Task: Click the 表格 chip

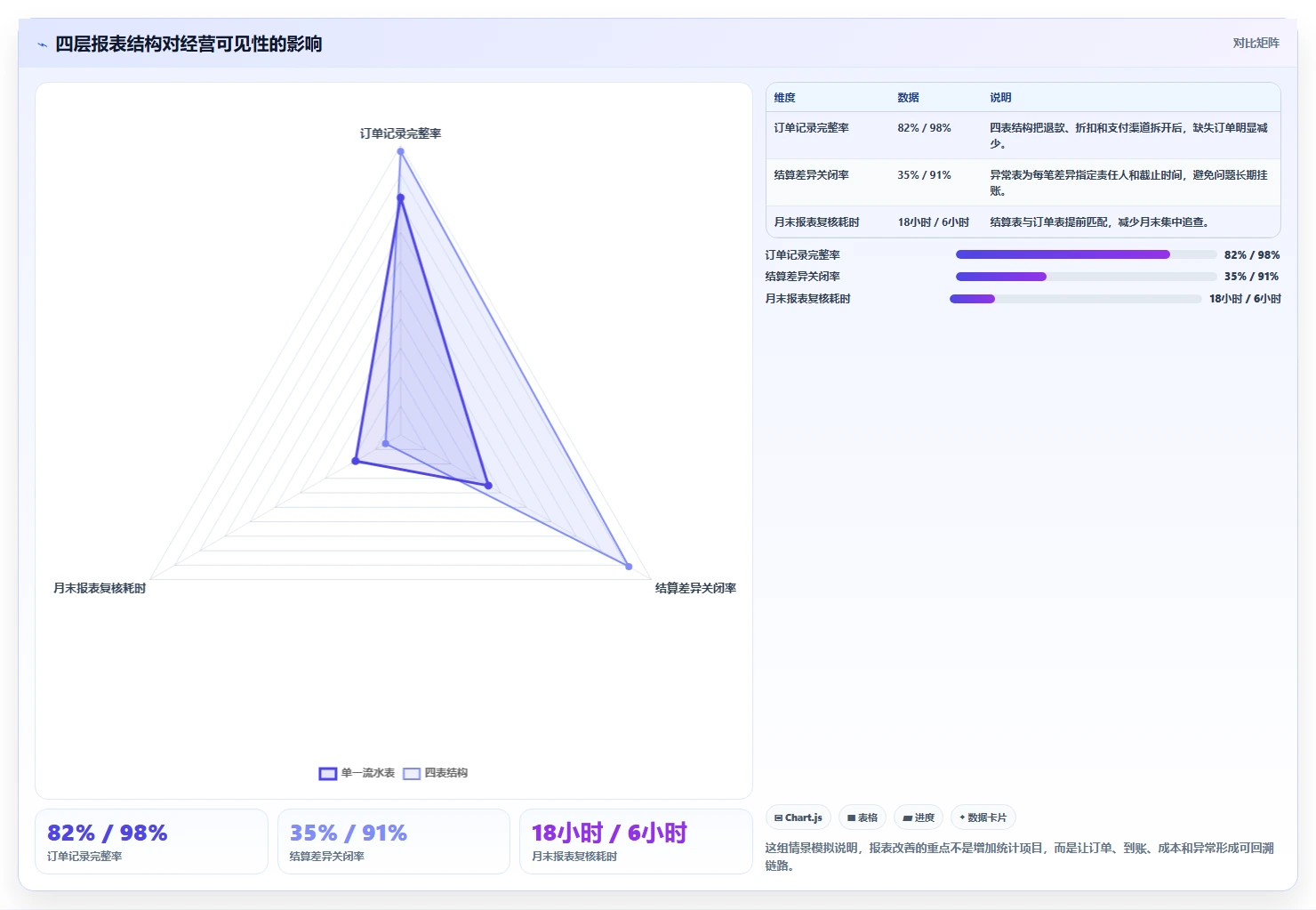Action: 862,817
